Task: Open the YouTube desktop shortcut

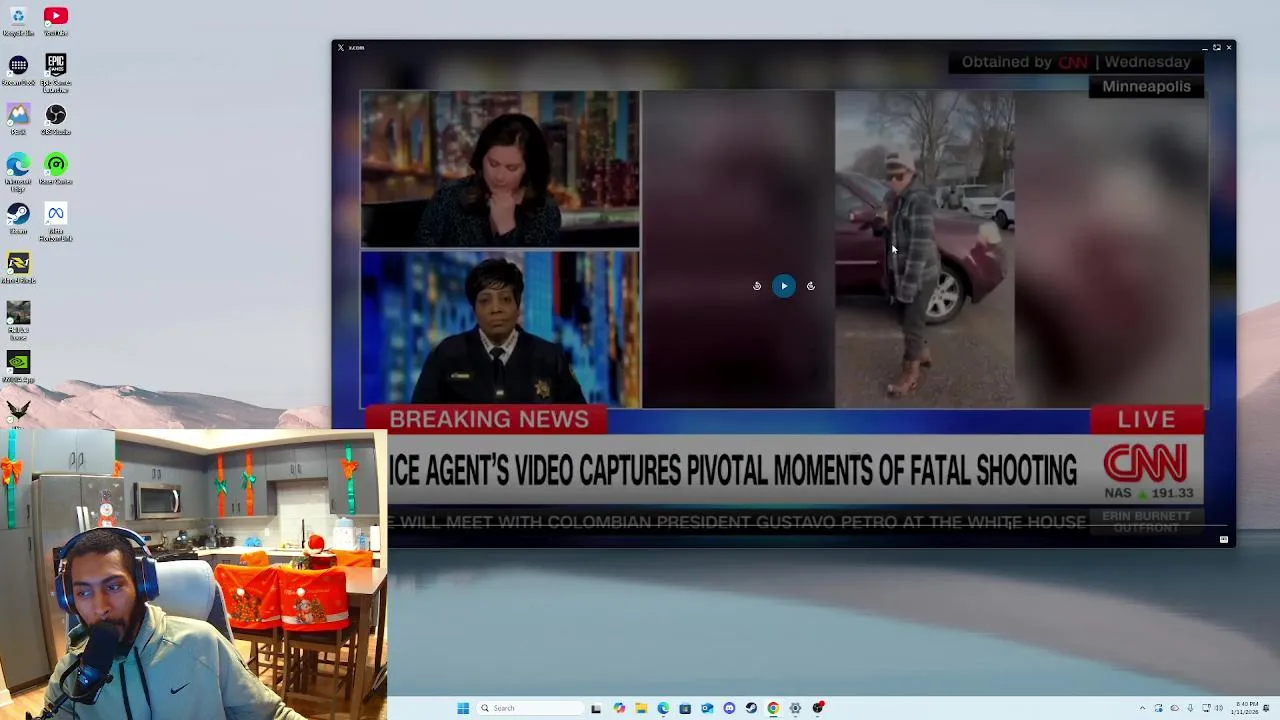Action: pyautogui.click(x=56, y=21)
